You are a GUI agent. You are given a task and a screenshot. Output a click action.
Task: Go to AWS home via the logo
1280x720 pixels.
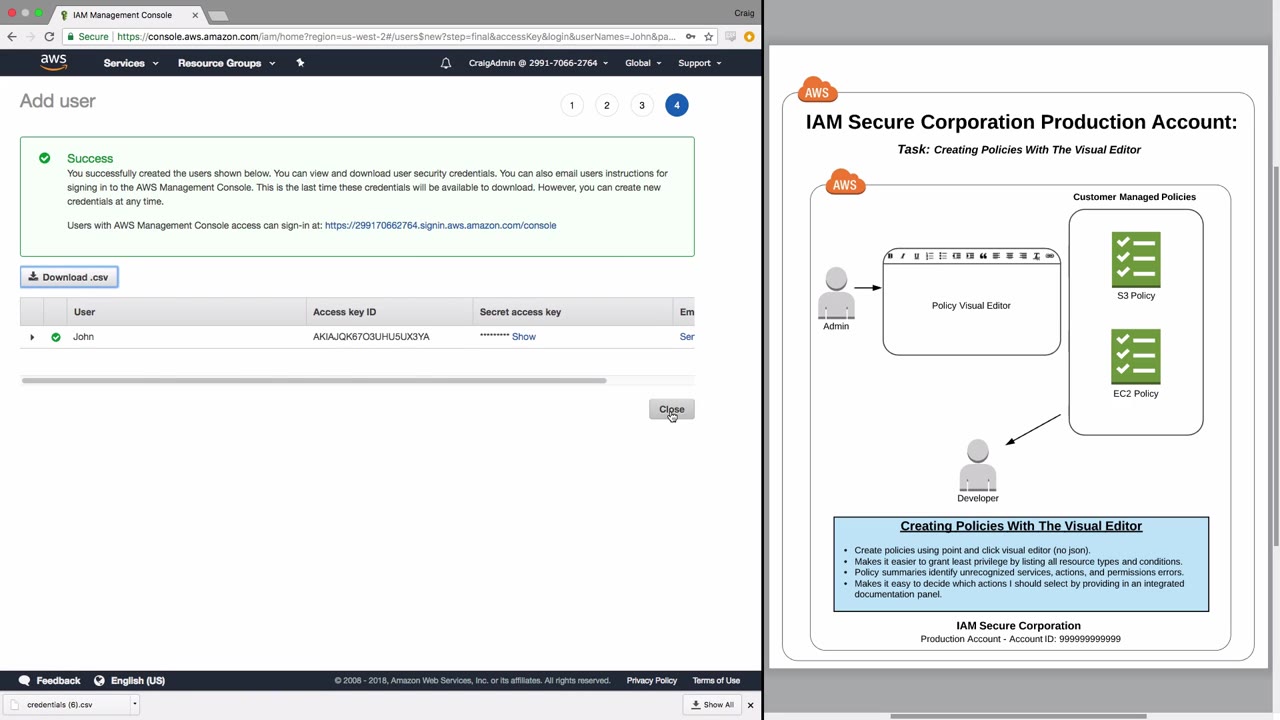pyautogui.click(x=54, y=62)
